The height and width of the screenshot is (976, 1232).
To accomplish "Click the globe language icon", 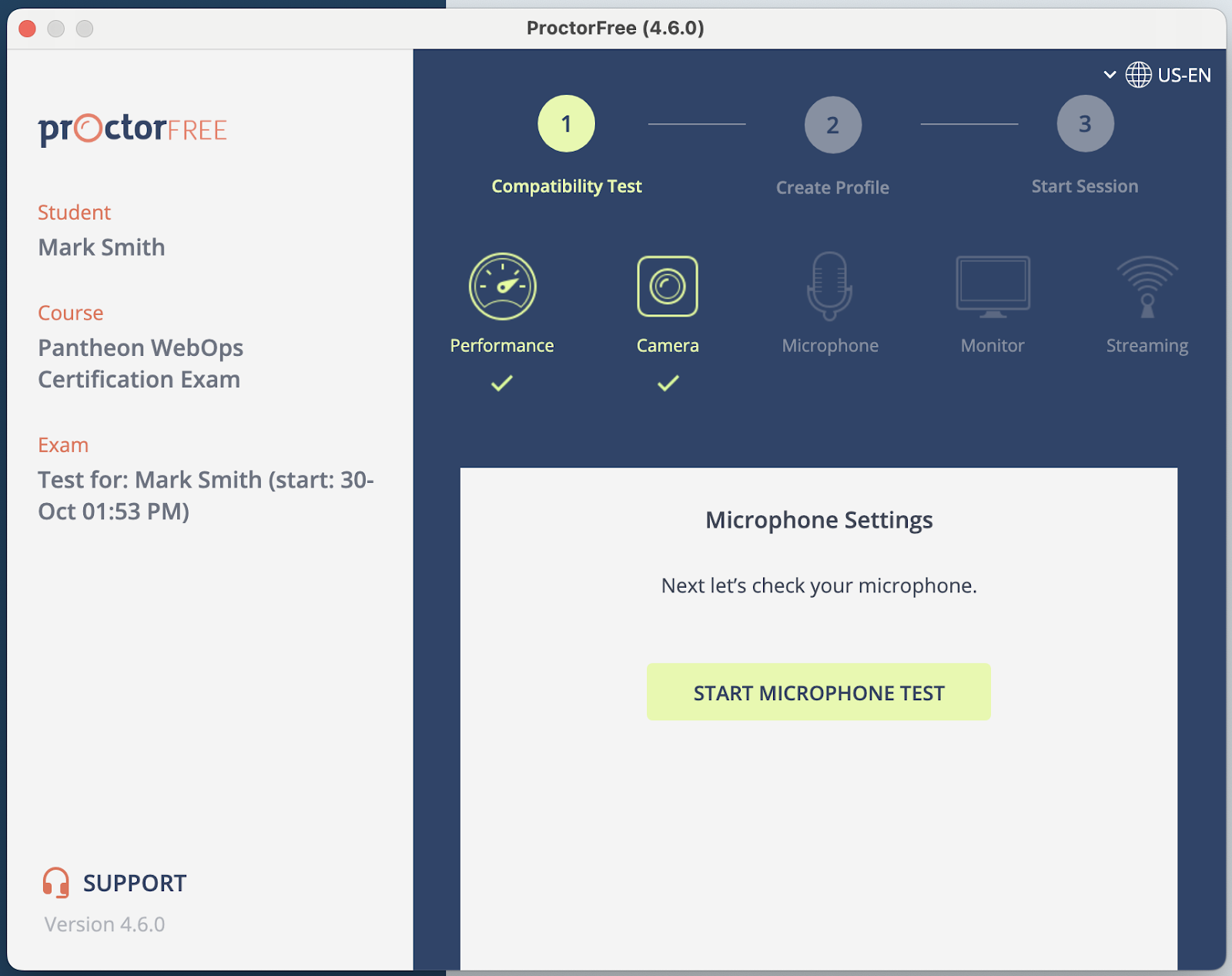I will [x=1138, y=75].
